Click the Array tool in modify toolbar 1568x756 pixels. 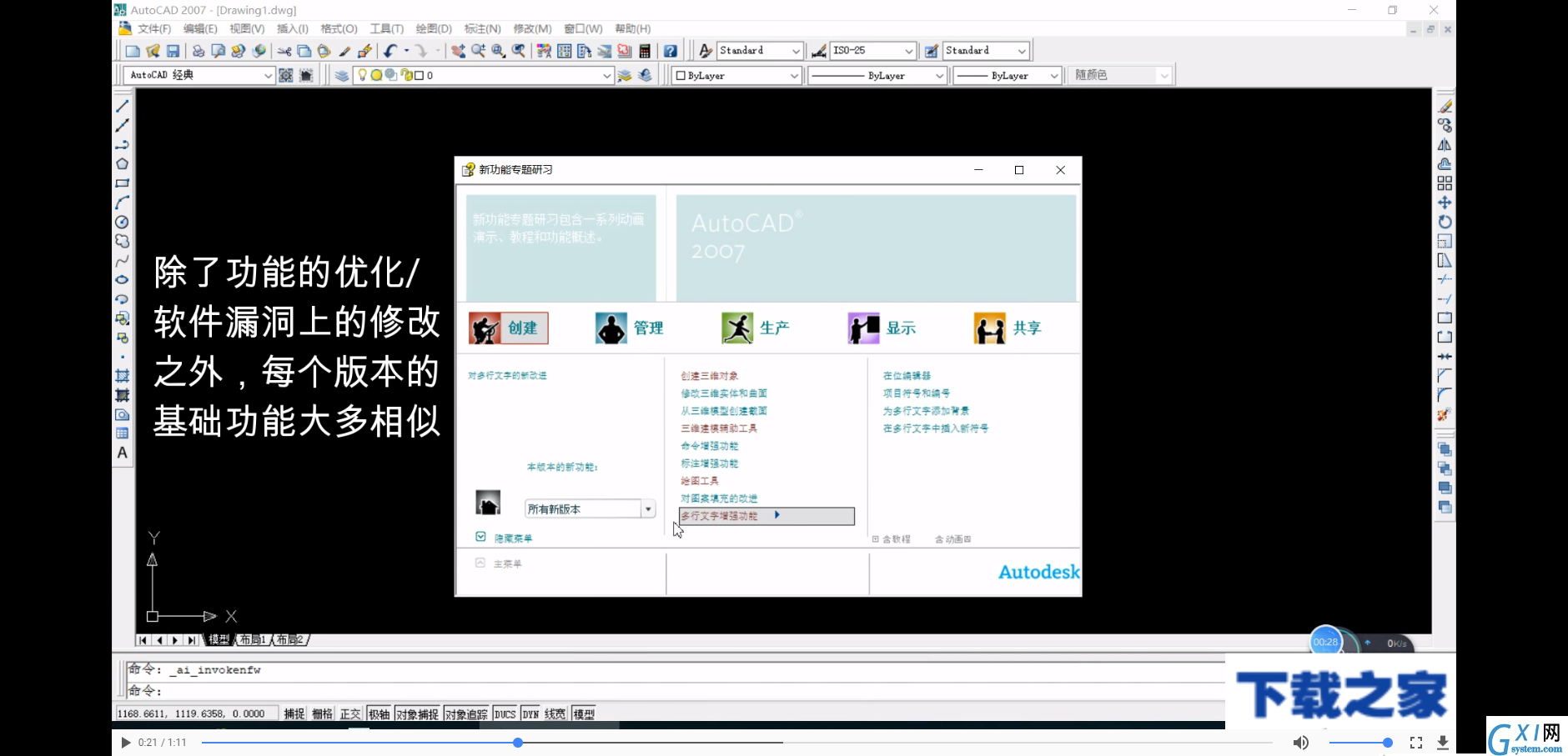pyautogui.click(x=1445, y=183)
